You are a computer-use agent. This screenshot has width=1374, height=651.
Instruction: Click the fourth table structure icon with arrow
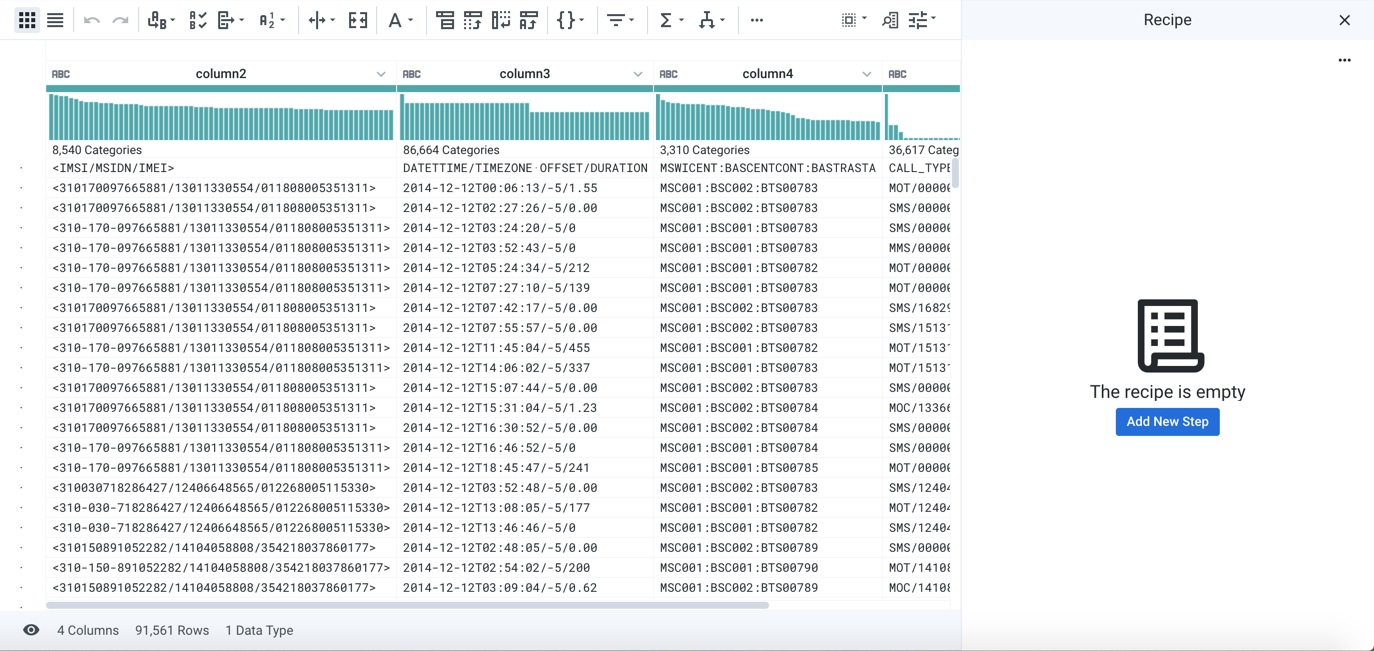(529, 20)
